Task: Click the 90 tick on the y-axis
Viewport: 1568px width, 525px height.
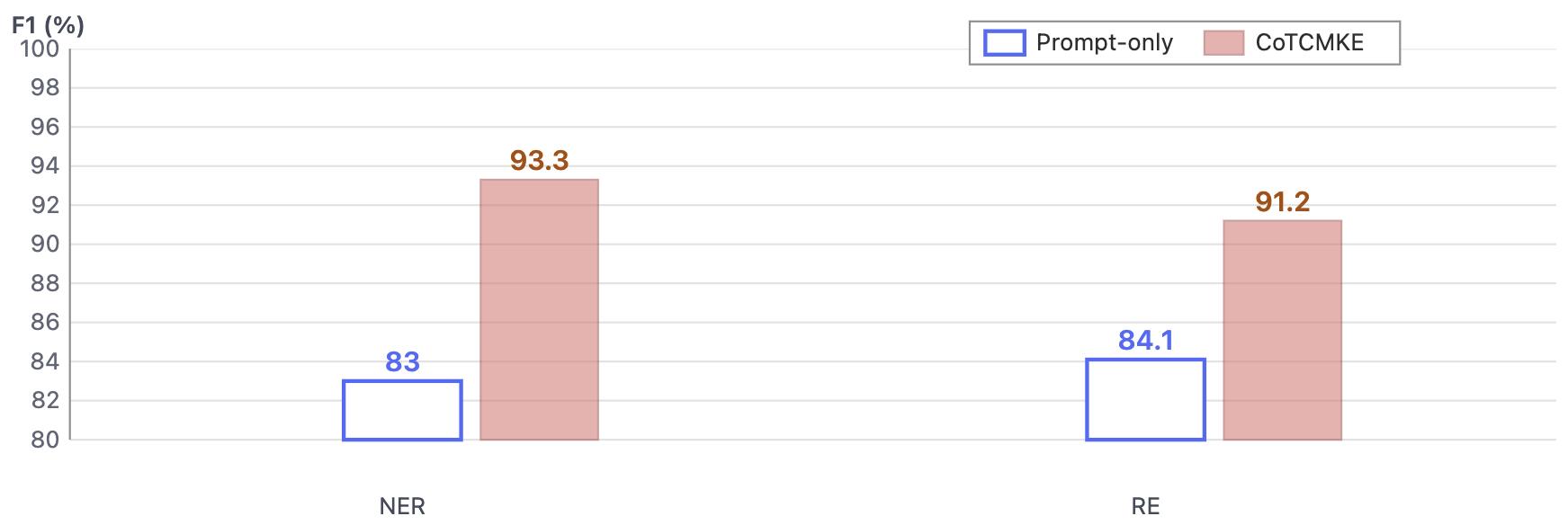Action: click(x=45, y=245)
